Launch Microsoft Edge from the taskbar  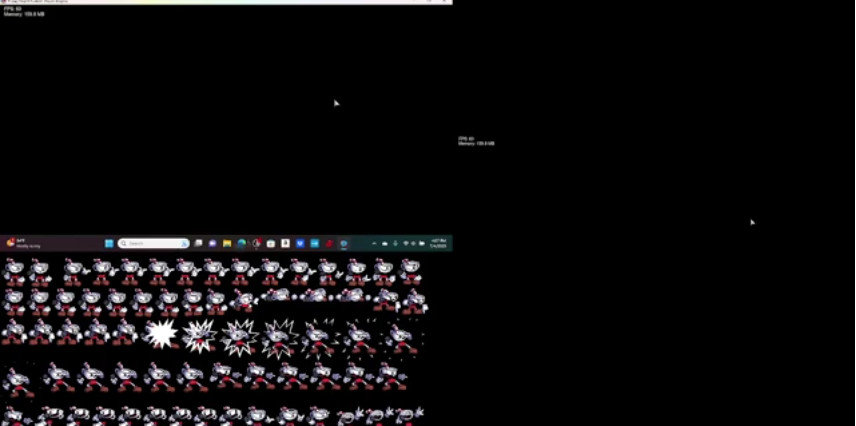click(x=242, y=244)
